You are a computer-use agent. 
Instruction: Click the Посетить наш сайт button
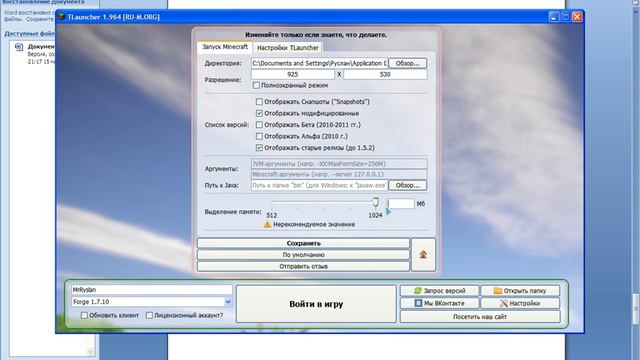480,316
